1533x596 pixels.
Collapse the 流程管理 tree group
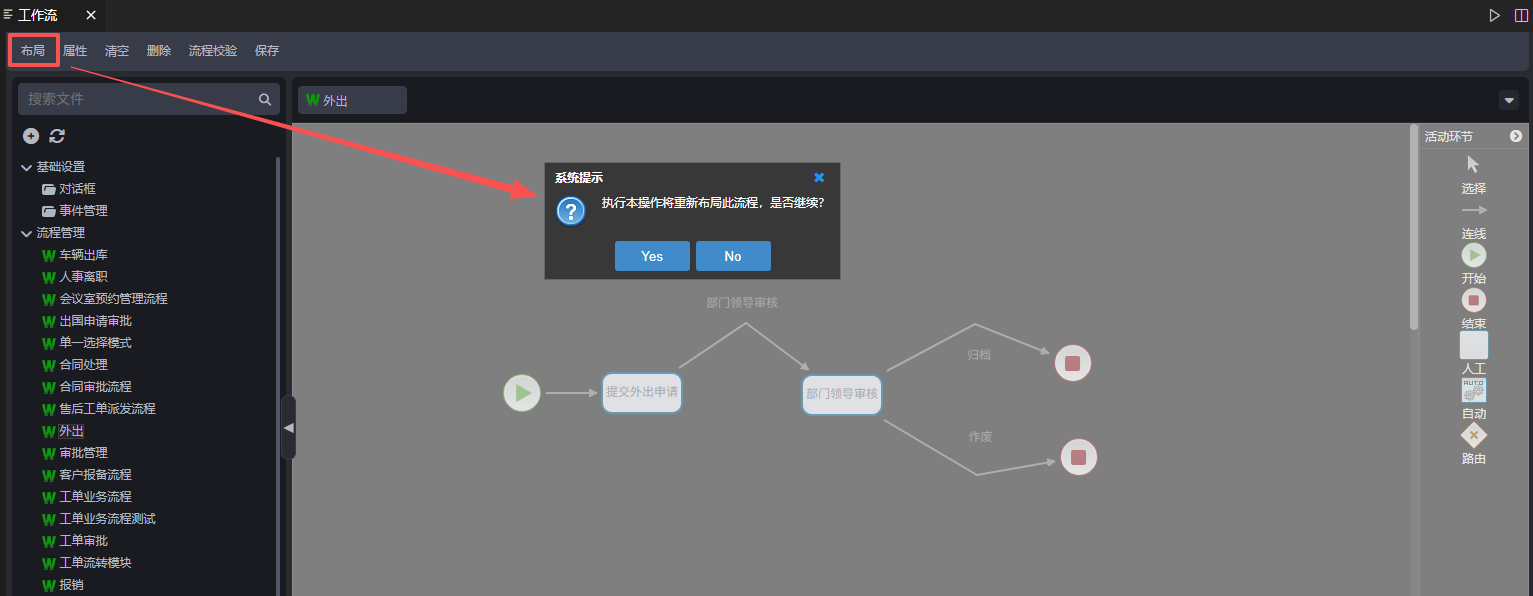pyautogui.click(x=27, y=233)
